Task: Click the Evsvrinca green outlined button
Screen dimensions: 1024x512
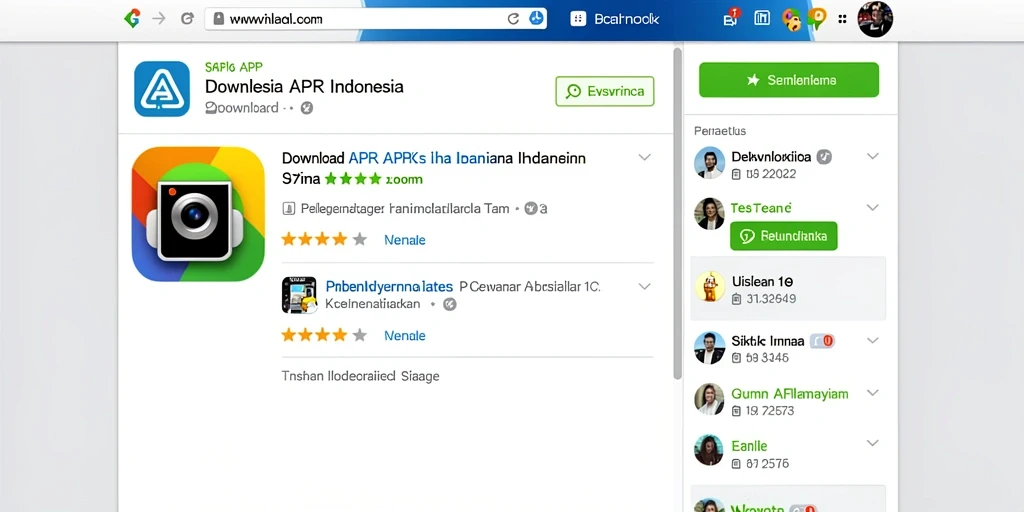Action: [605, 91]
